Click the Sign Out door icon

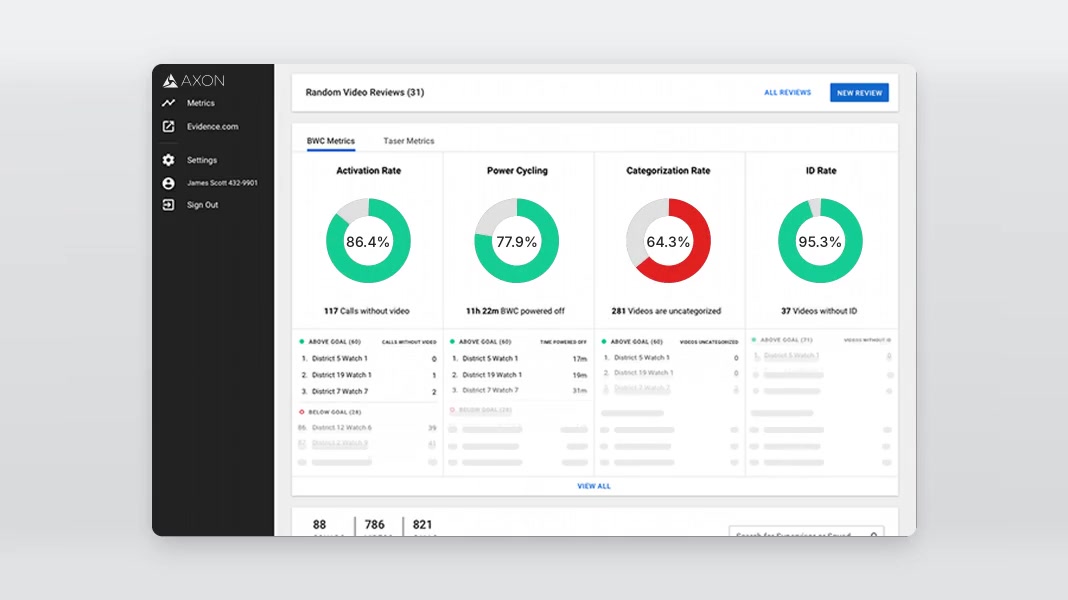[168, 205]
